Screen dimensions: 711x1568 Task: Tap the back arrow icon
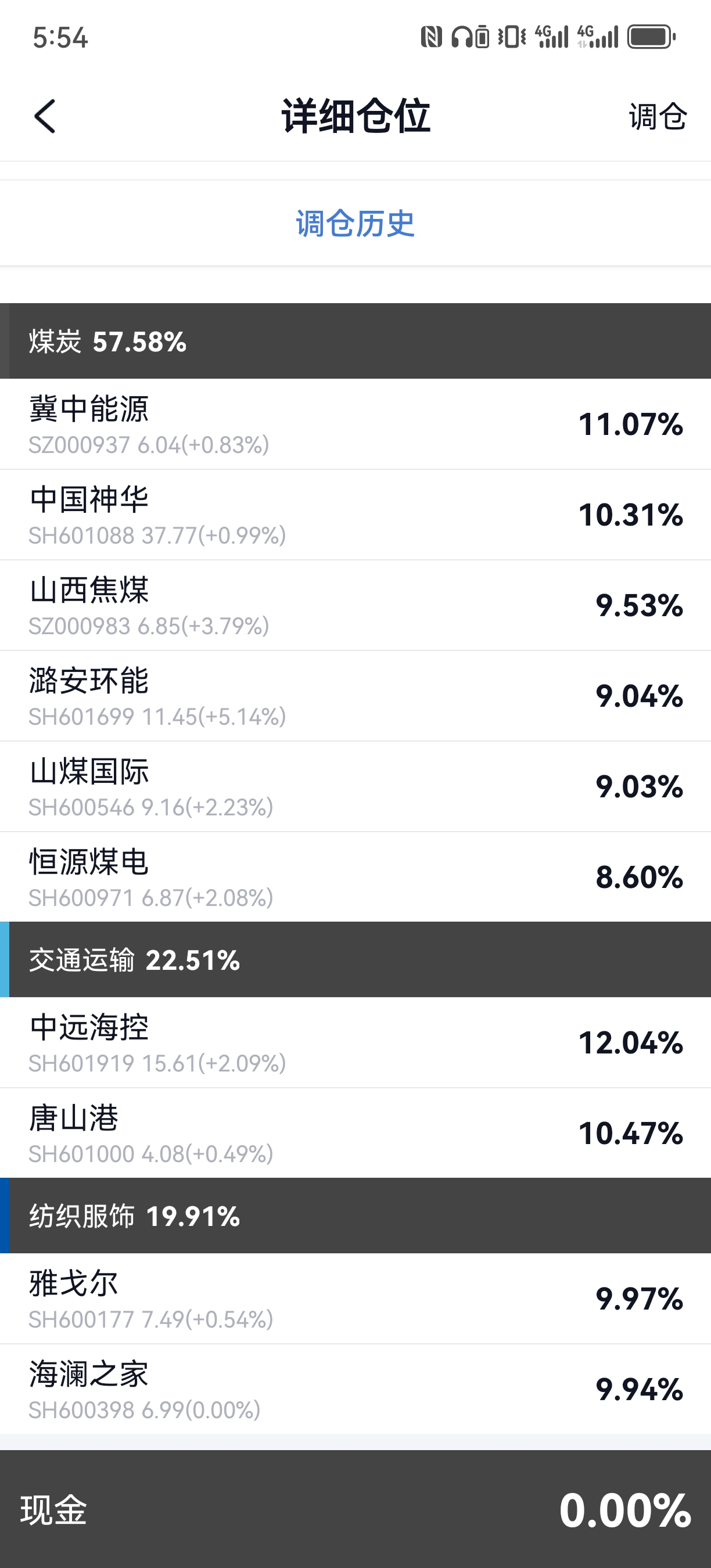coord(45,116)
